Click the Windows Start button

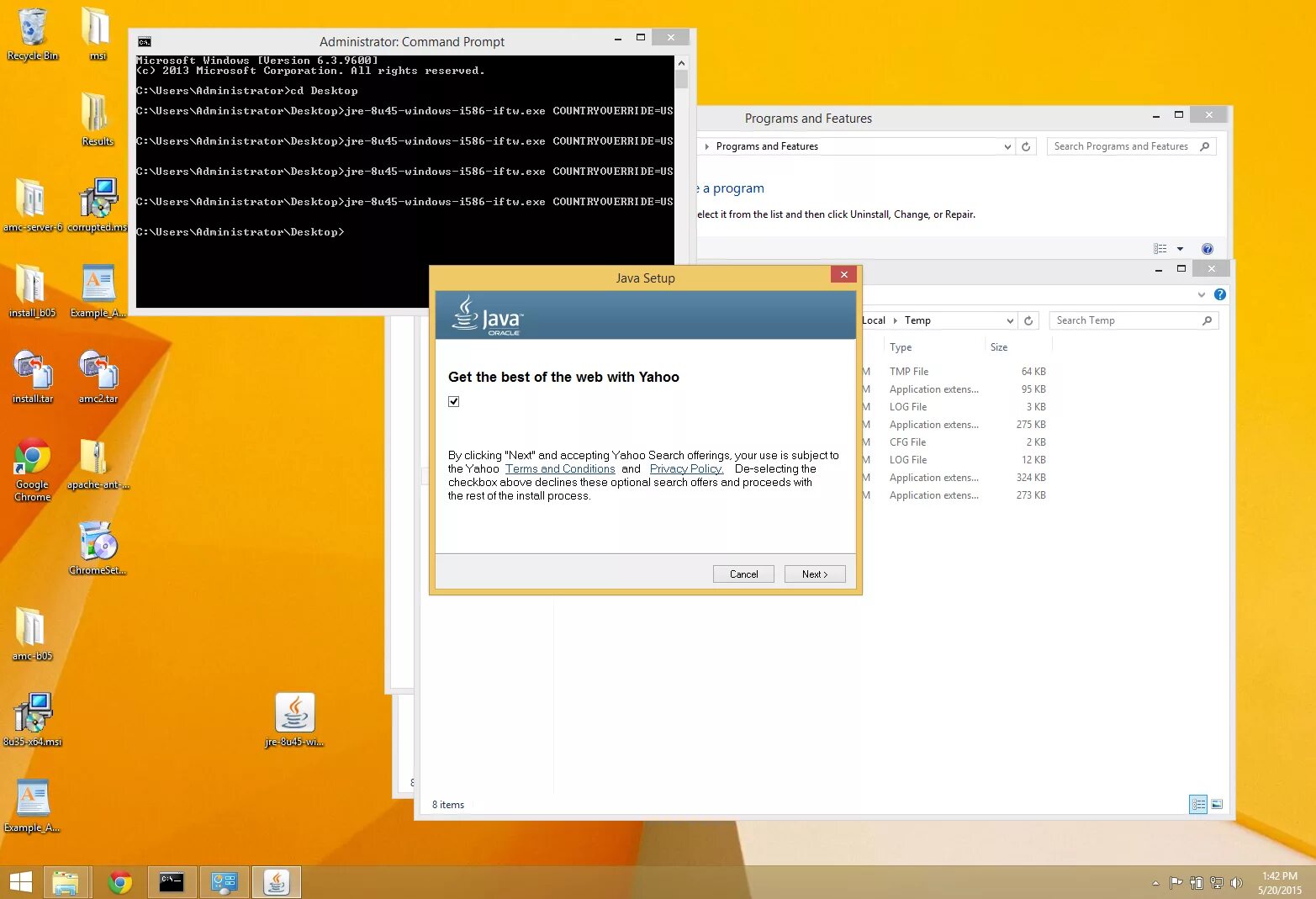[20, 882]
